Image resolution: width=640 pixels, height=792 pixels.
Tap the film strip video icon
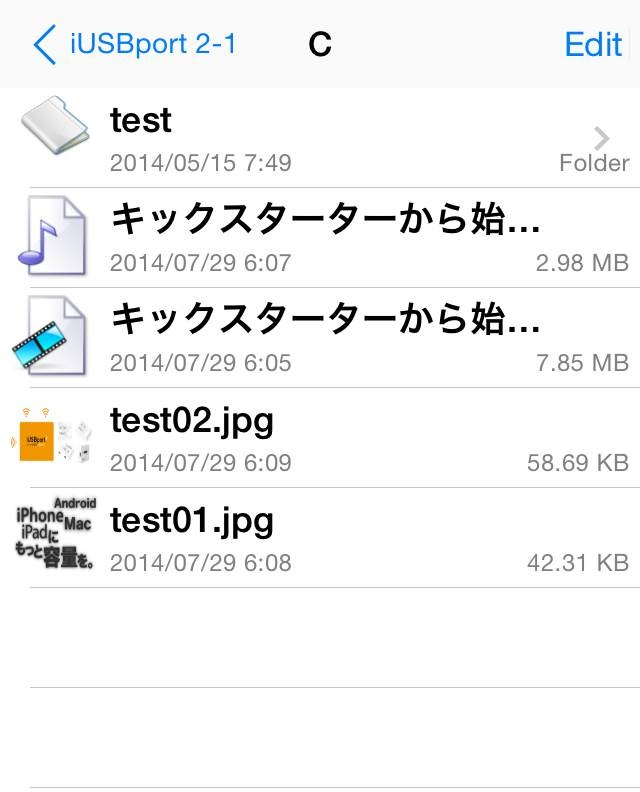click(x=49, y=336)
